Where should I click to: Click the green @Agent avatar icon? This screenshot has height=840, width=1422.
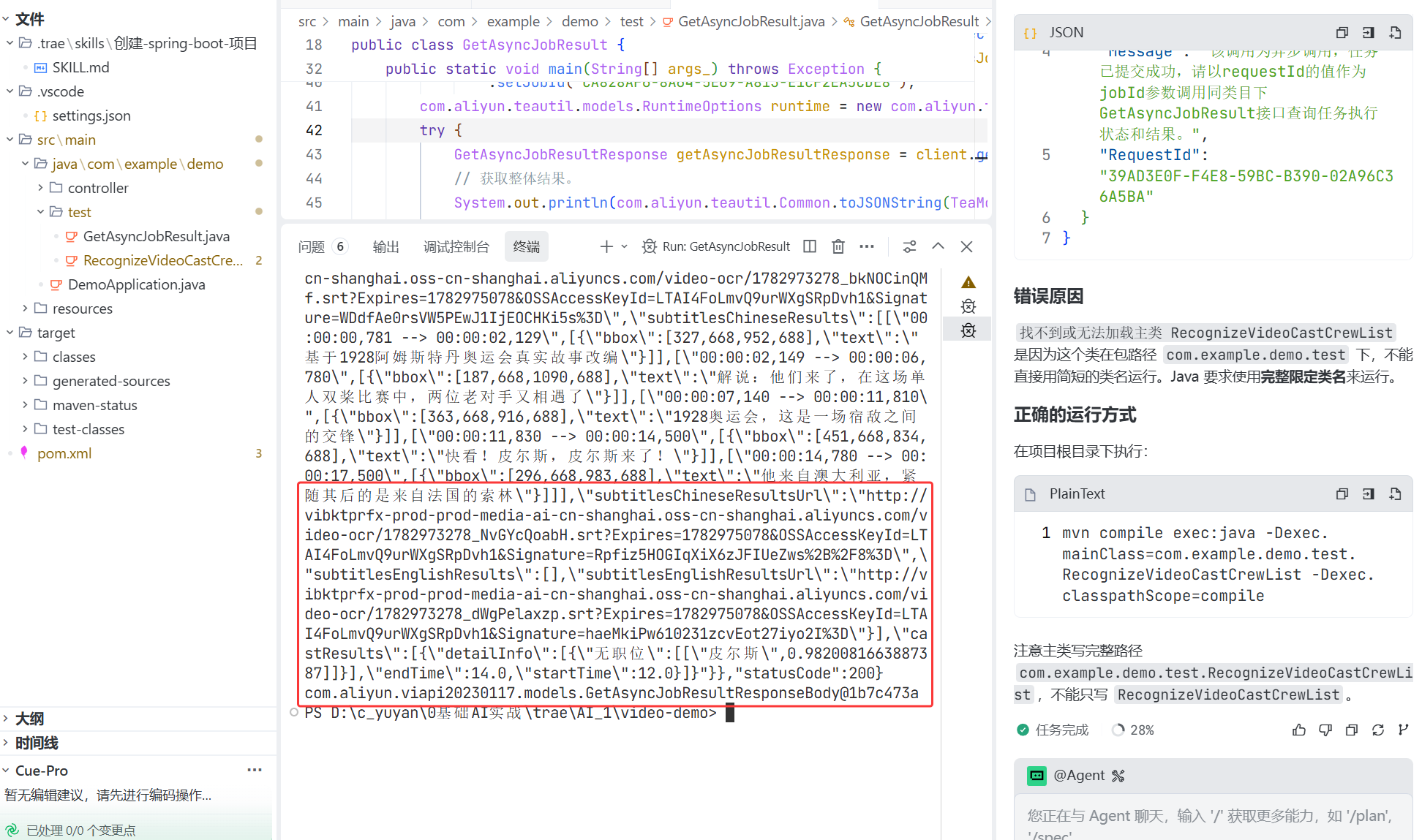pyautogui.click(x=1037, y=776)
